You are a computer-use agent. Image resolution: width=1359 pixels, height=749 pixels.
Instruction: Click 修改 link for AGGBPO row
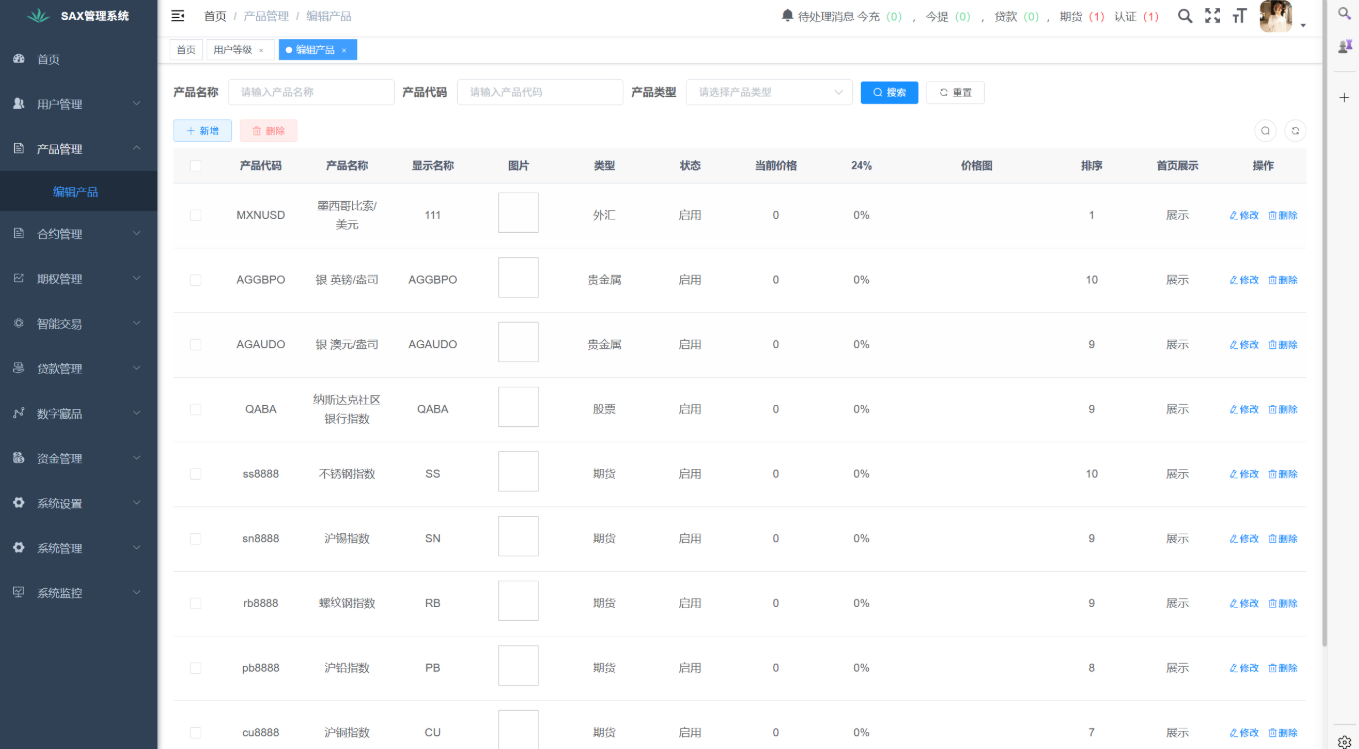(x=1244, y=280)
